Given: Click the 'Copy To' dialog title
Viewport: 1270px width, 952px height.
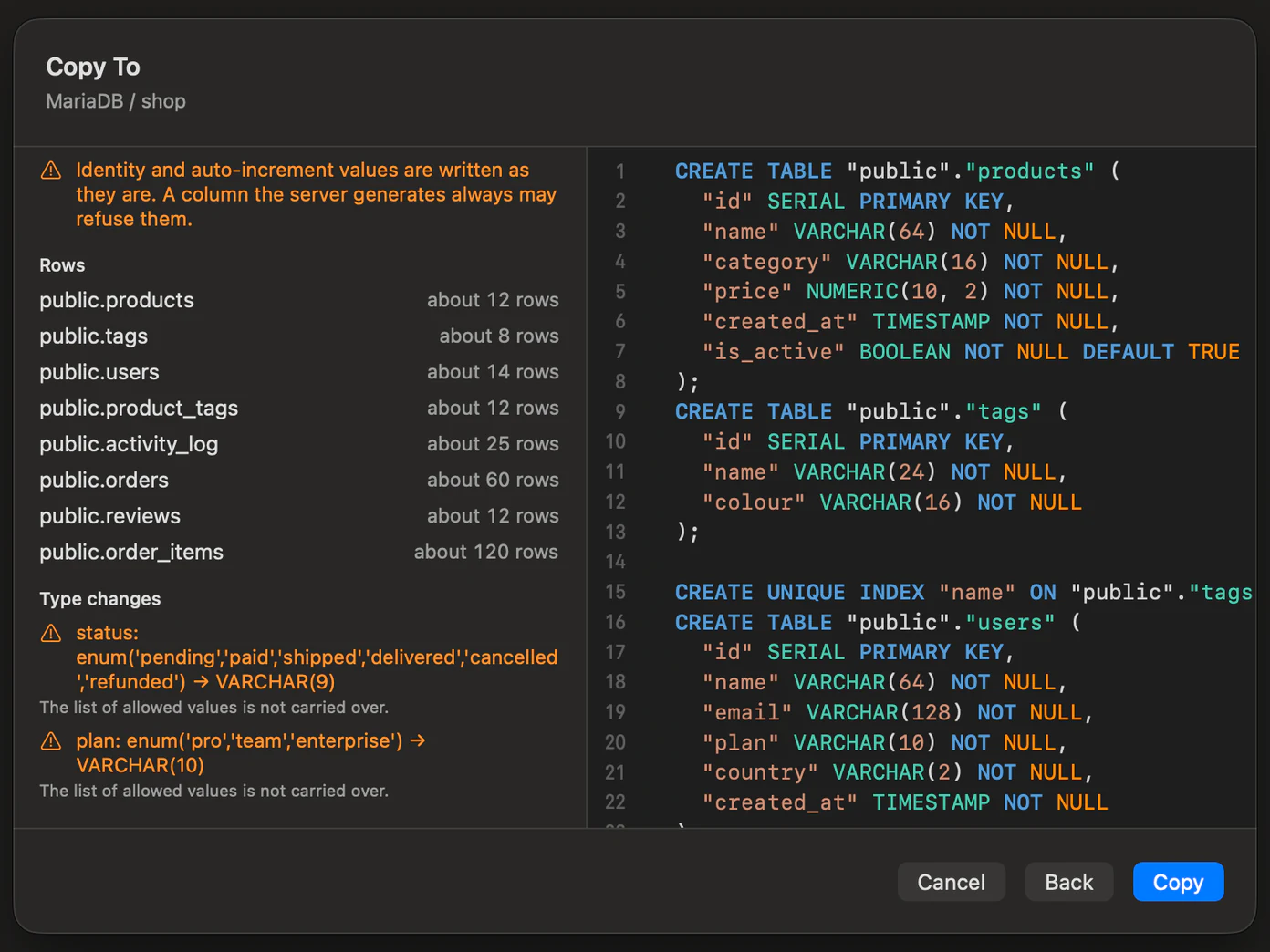Looking at the screenshot, I should pos(93,67).
